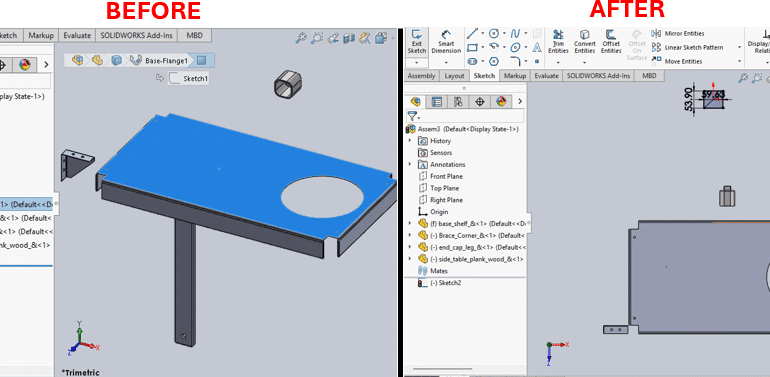The image size is (770, 377).
Task: Select the Line sketch tool
Action: pos(472,33)
